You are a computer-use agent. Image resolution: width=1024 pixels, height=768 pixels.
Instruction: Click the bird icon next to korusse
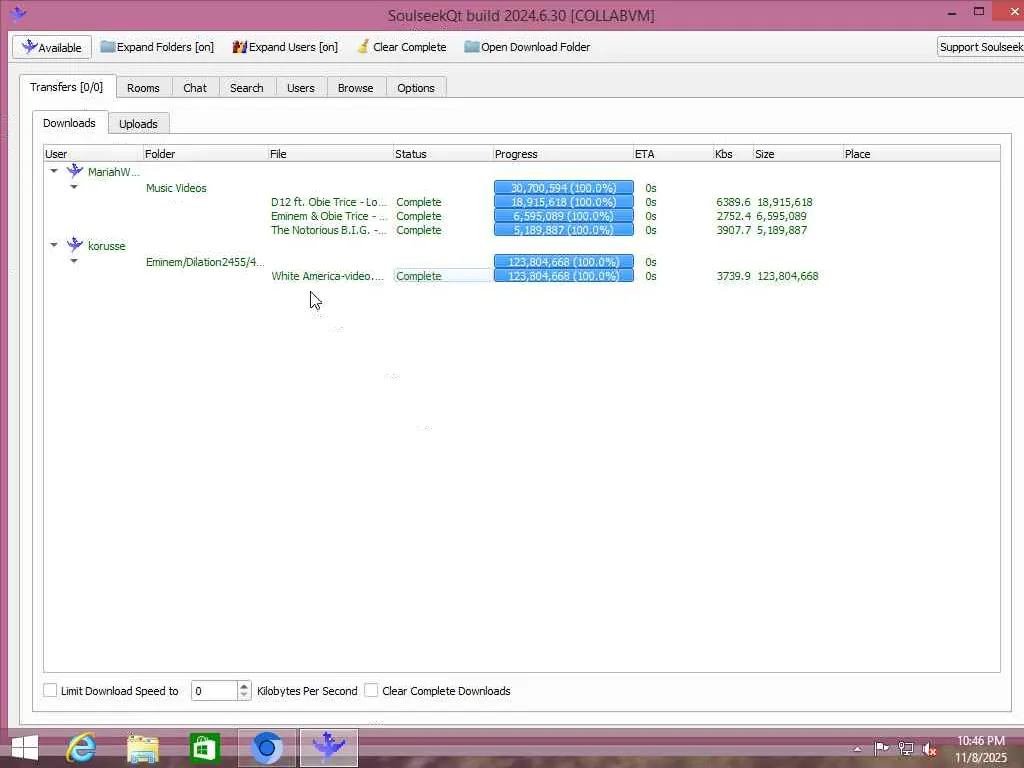coord(75,245)
